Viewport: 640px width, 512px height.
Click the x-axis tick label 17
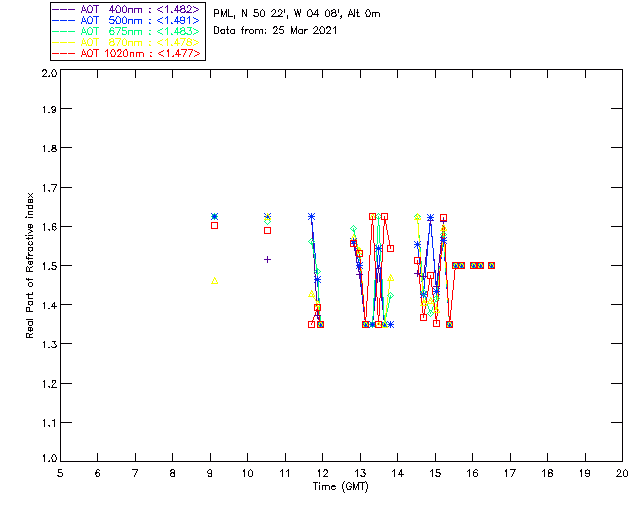(x=510, y=473)
